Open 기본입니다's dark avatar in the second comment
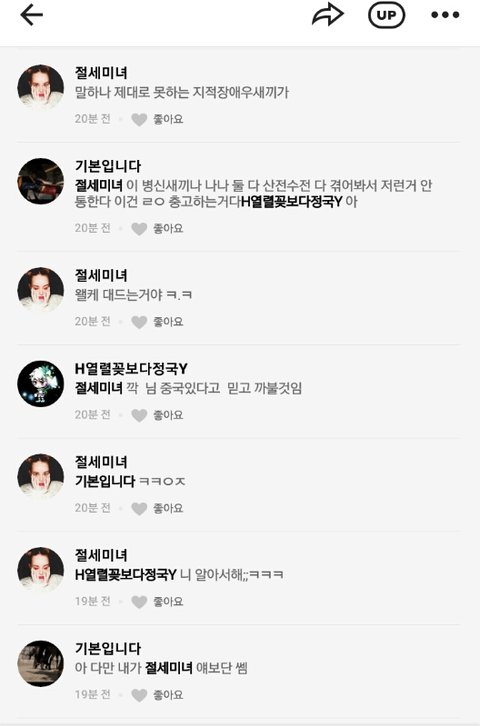Image resolution: width=480 pixels, height=727 pixels. (x=40, y=181)
